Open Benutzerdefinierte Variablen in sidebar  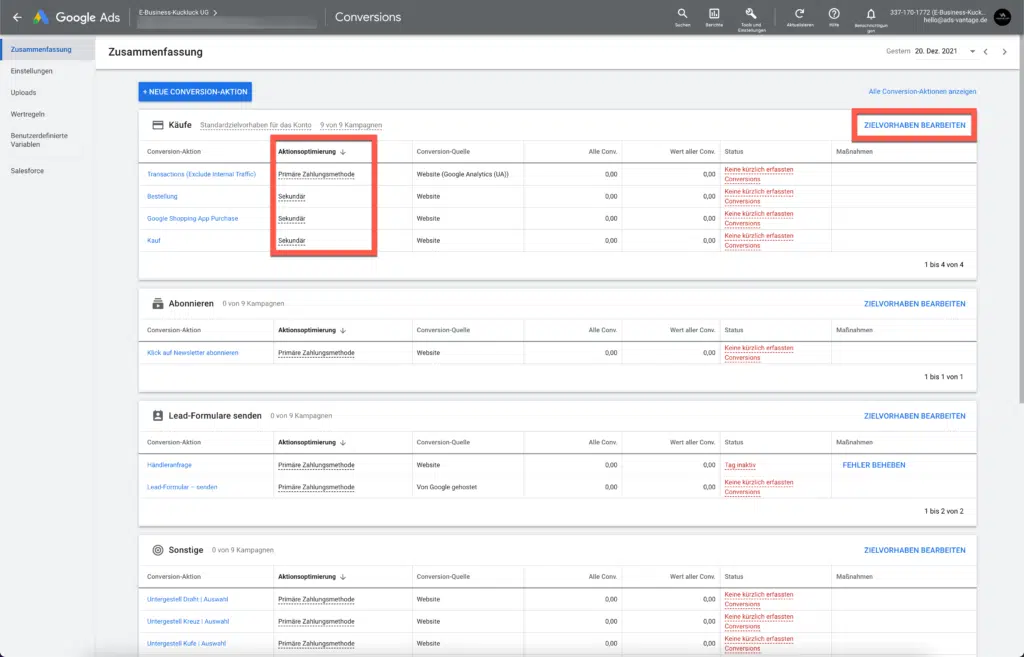click(39, 140)
